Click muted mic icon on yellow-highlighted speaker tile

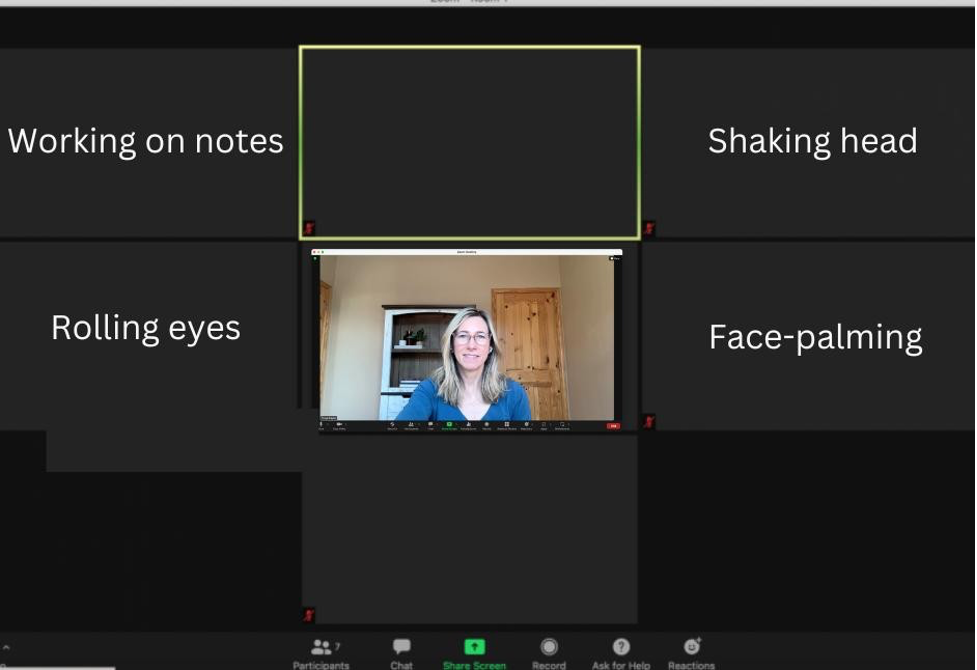click(x=309, y=228)
